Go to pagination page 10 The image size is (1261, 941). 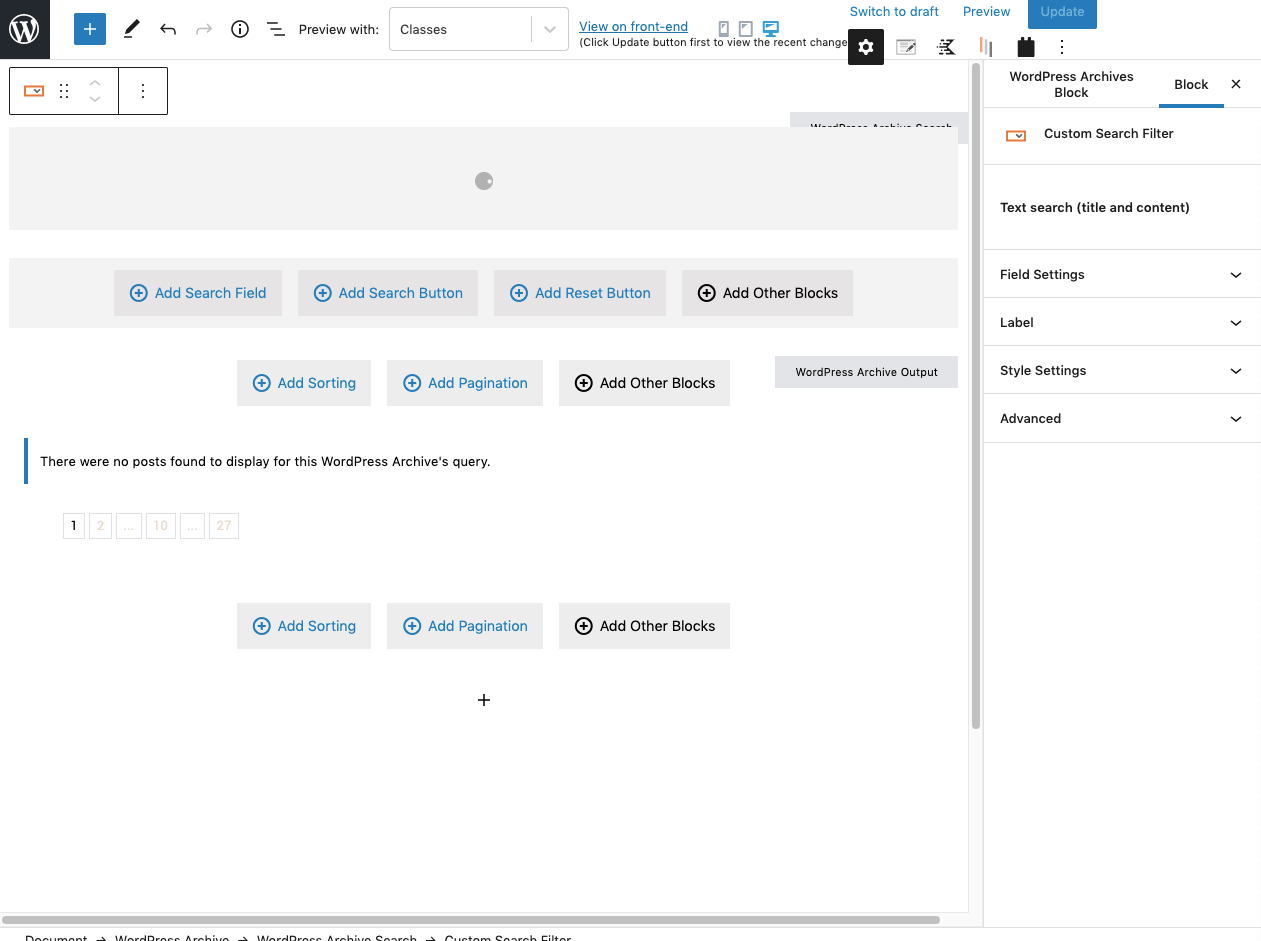[160, 526]
